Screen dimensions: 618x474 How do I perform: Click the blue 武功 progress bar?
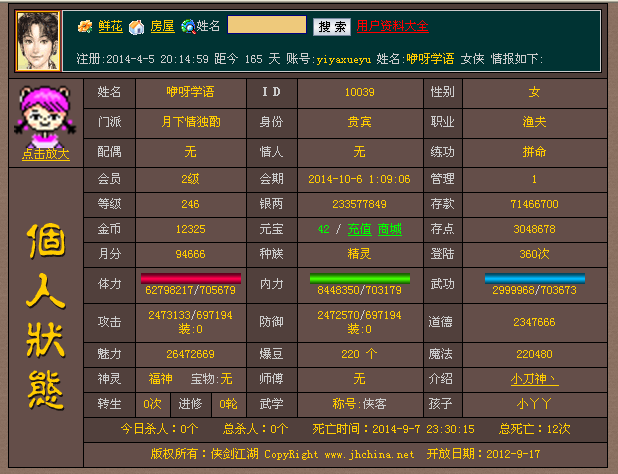[x=535, y=278]
